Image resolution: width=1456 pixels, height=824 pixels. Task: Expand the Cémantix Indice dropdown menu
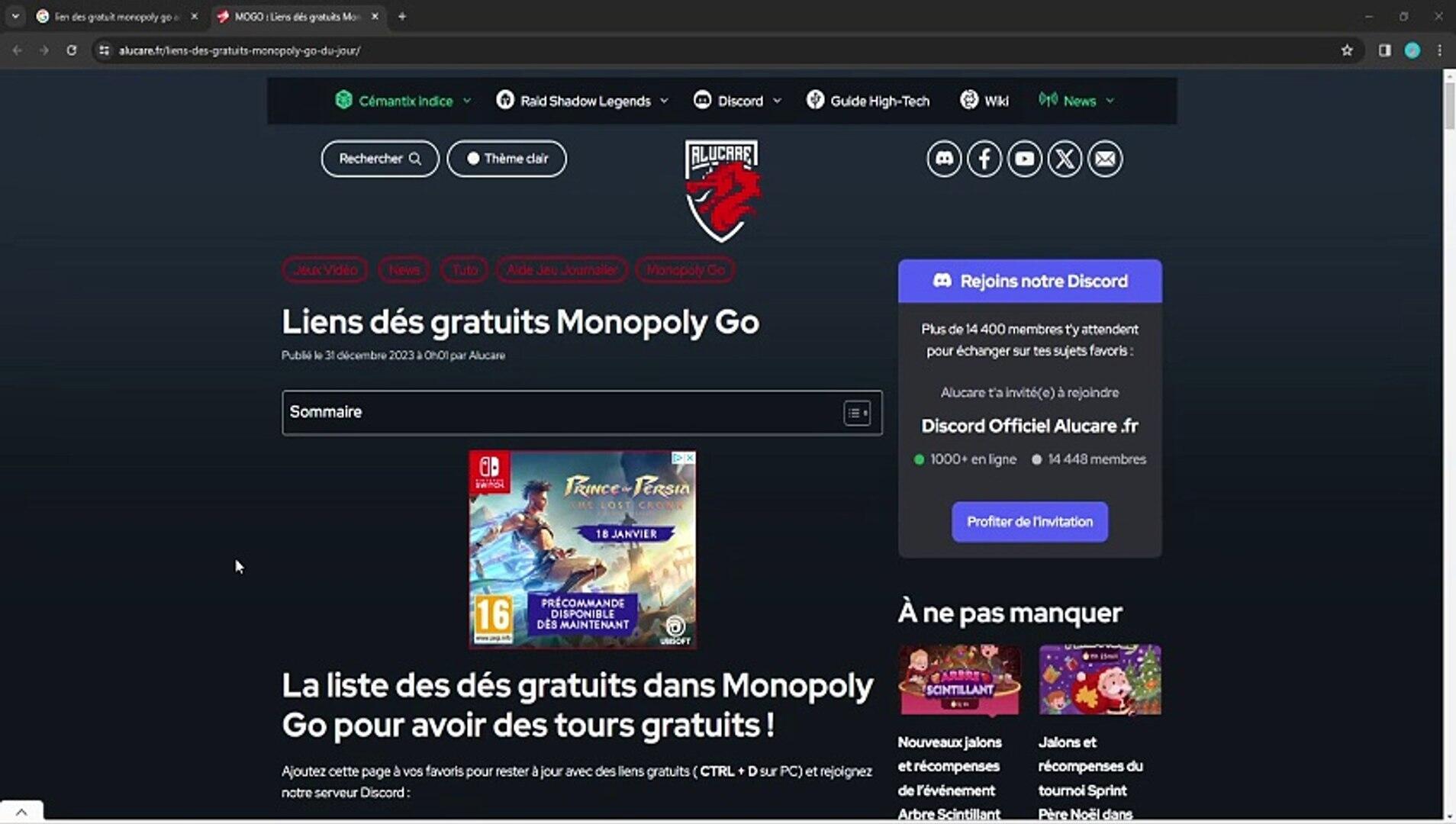tap(404, 101)
